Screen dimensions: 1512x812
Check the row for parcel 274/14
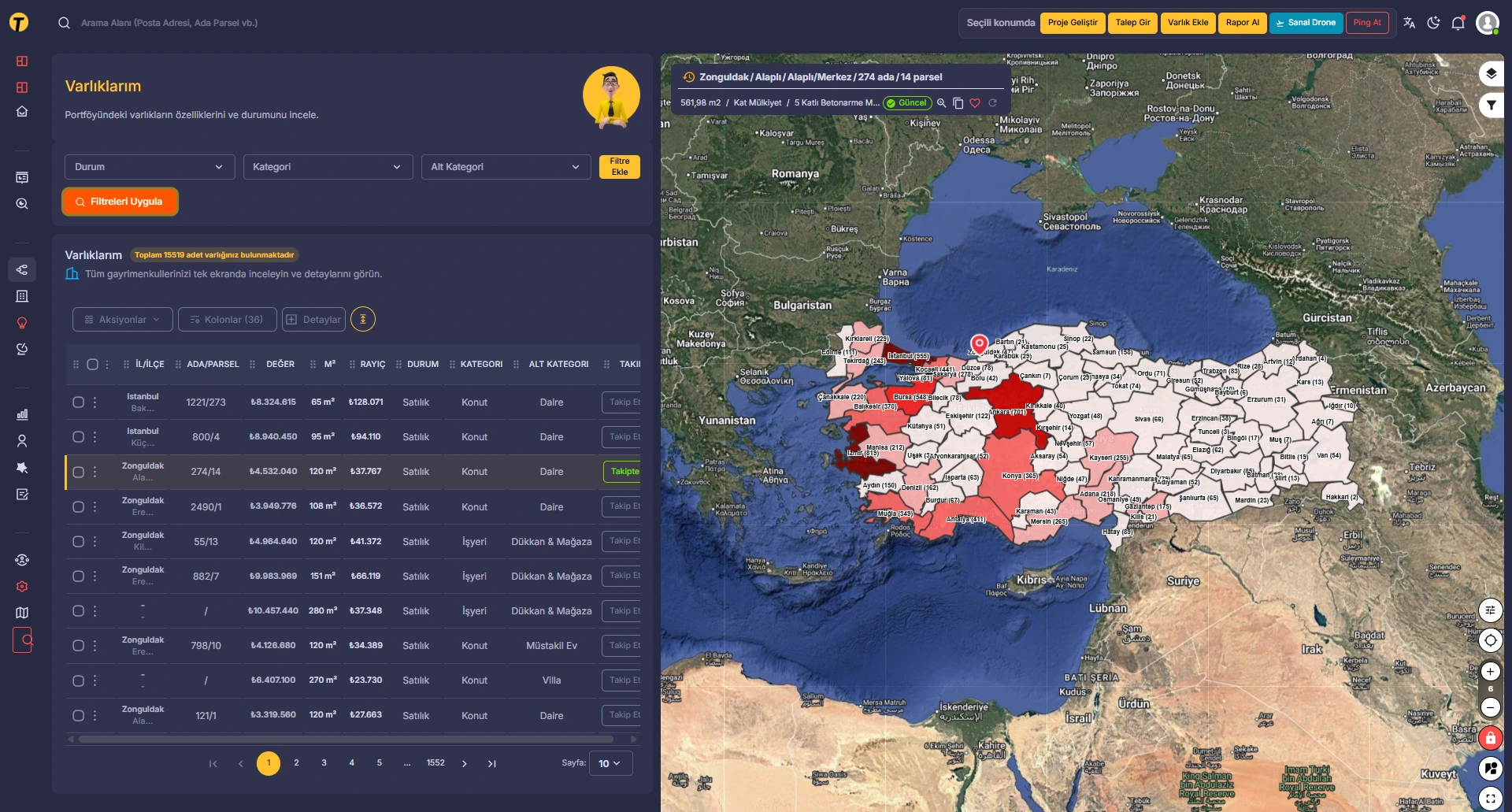pos(78,472)
